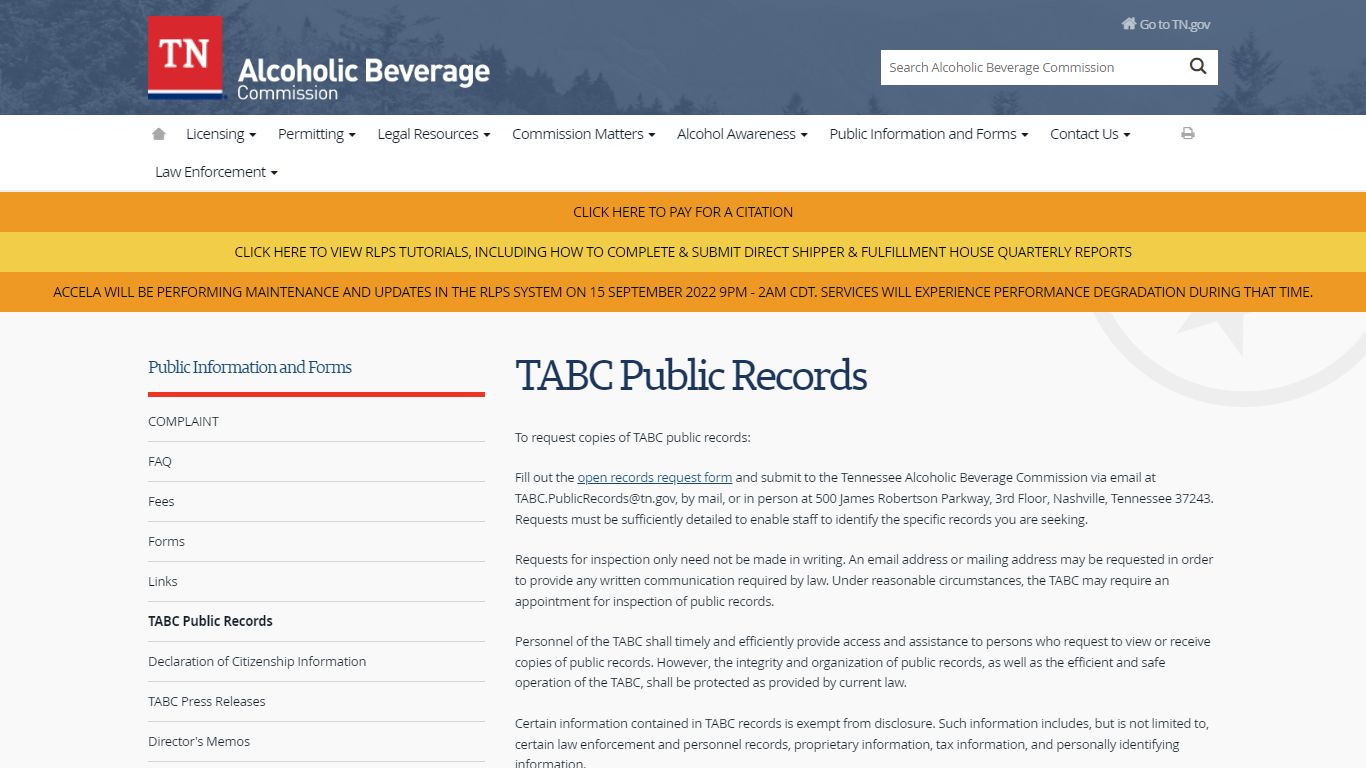Image resolution: width=1366 pixels, height=768 pixels.
Task: Expand the Legal Resources dropdown menu
Action: pos(433,134)
